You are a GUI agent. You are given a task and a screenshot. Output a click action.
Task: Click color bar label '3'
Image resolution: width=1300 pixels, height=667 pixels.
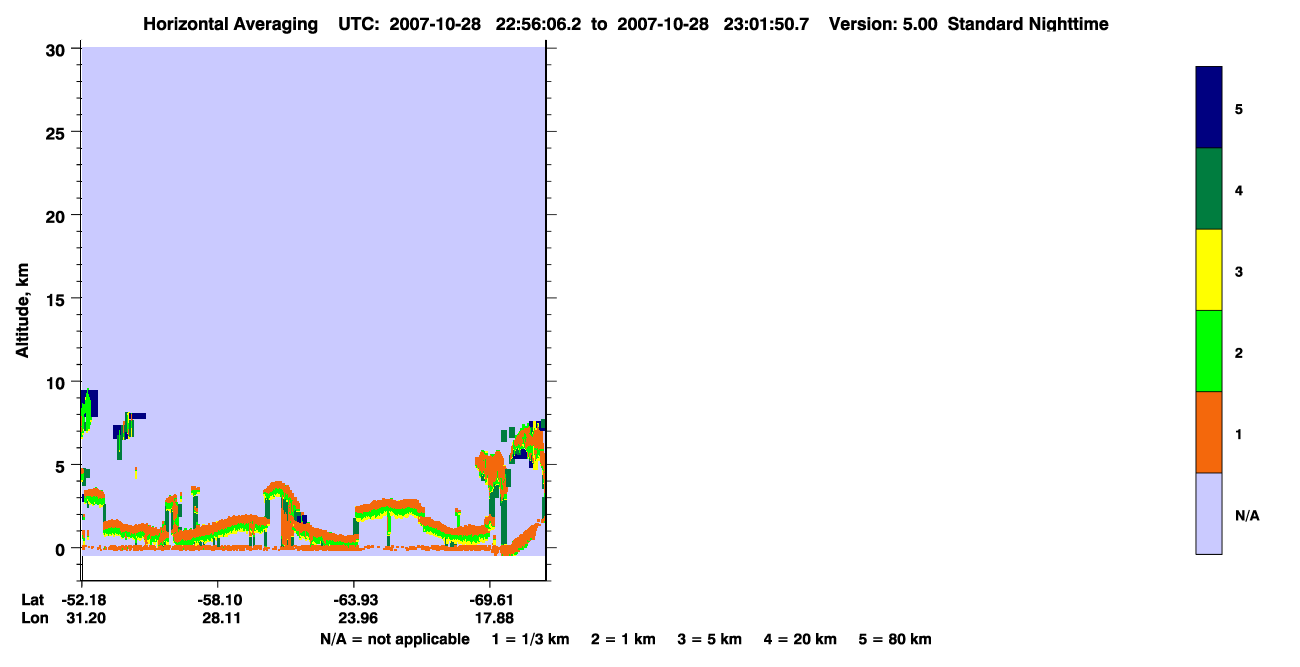point(1238,271)
